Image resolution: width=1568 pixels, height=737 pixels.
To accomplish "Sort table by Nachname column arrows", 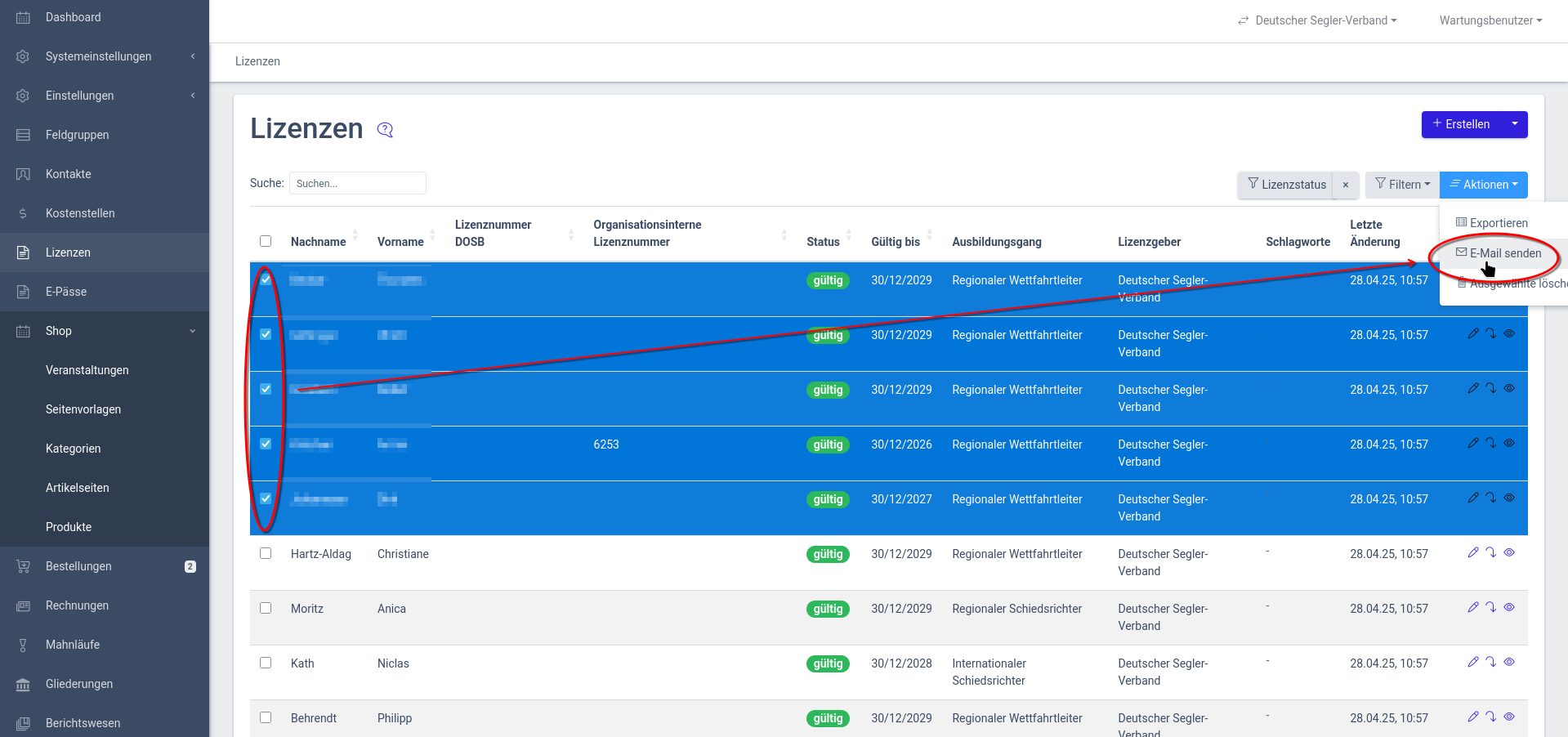I will coord(355,235).
